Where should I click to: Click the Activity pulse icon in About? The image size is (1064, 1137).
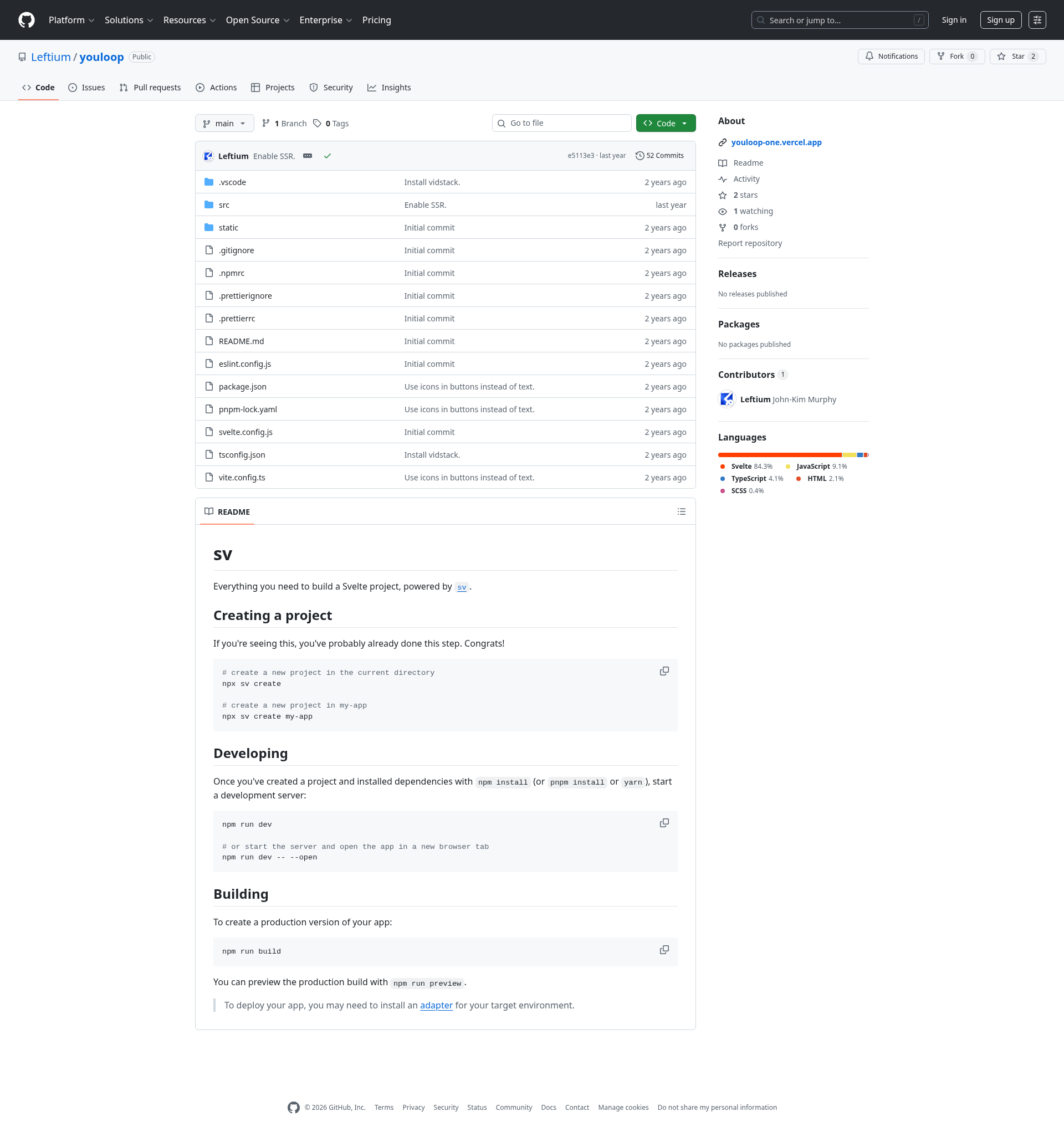point(723,179)
